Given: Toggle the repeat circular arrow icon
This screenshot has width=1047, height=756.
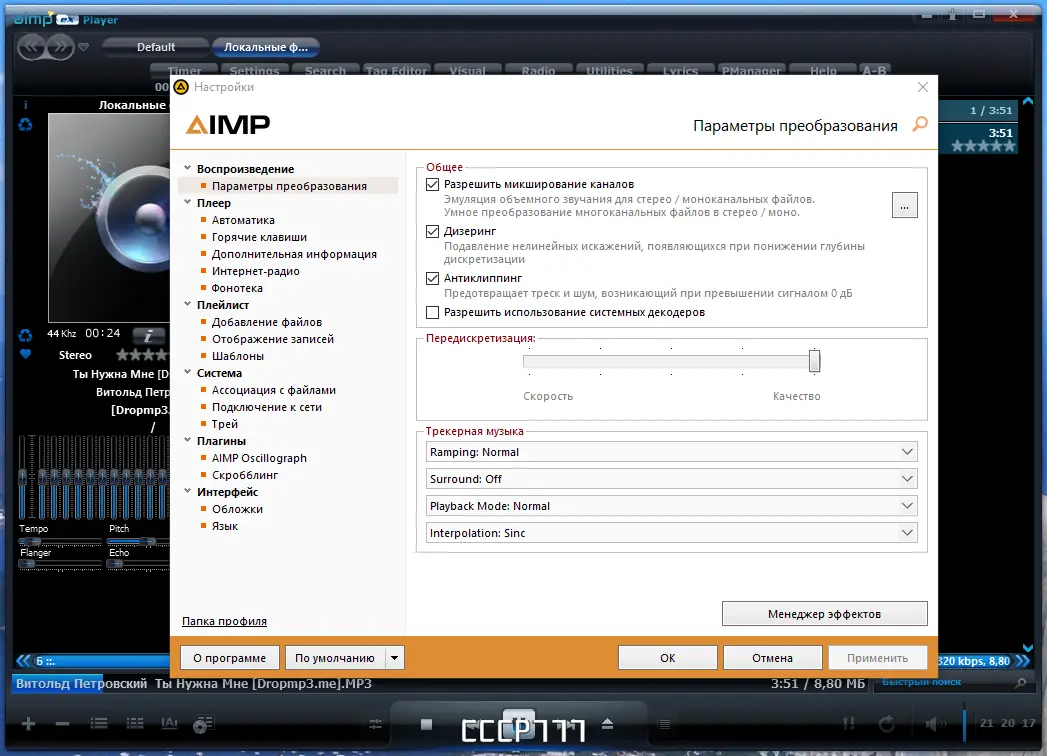Looking at the screenshot, I should pos(887,724).
